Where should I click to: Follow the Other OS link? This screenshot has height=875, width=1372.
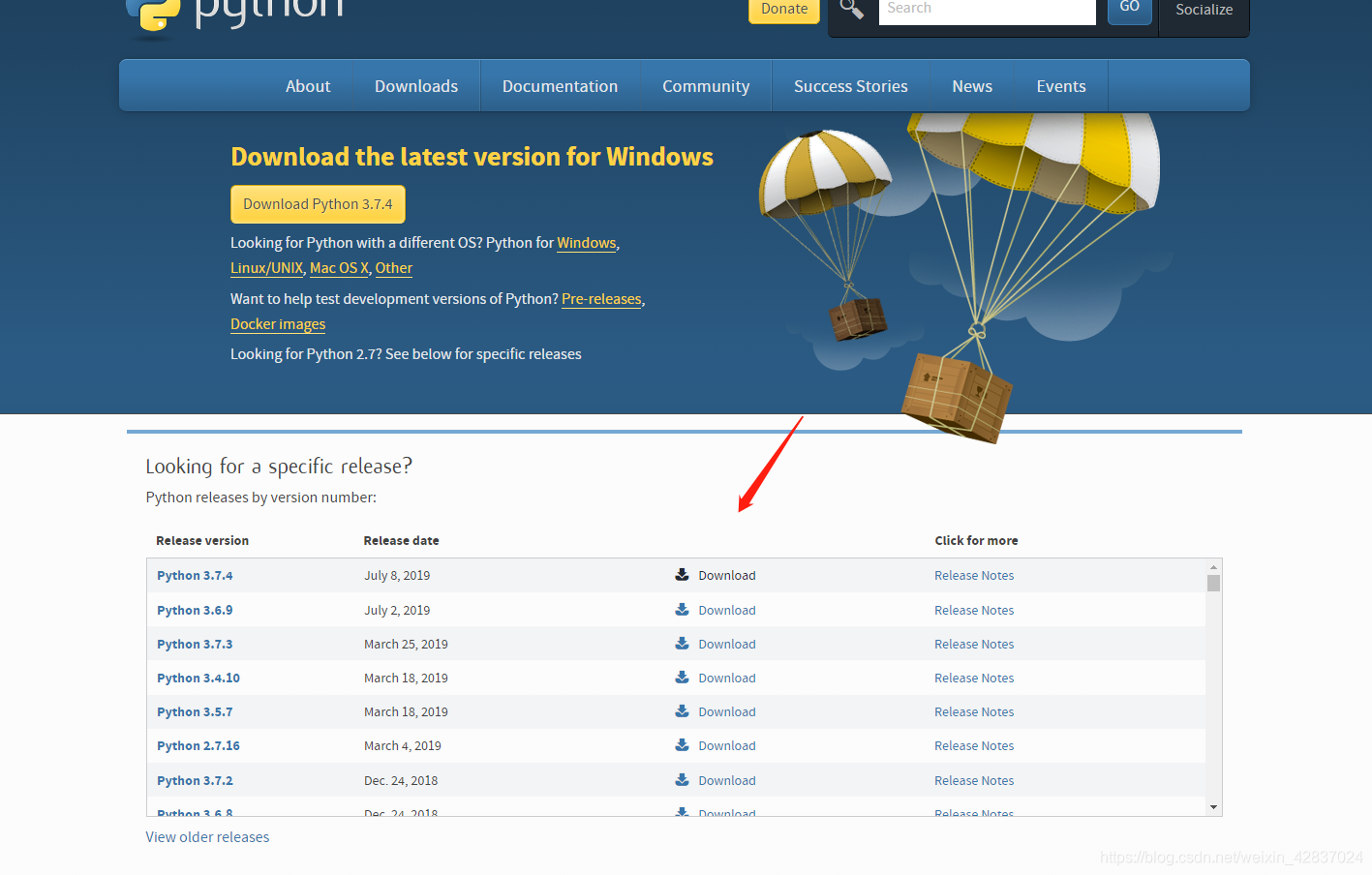[x=394, y=268]
